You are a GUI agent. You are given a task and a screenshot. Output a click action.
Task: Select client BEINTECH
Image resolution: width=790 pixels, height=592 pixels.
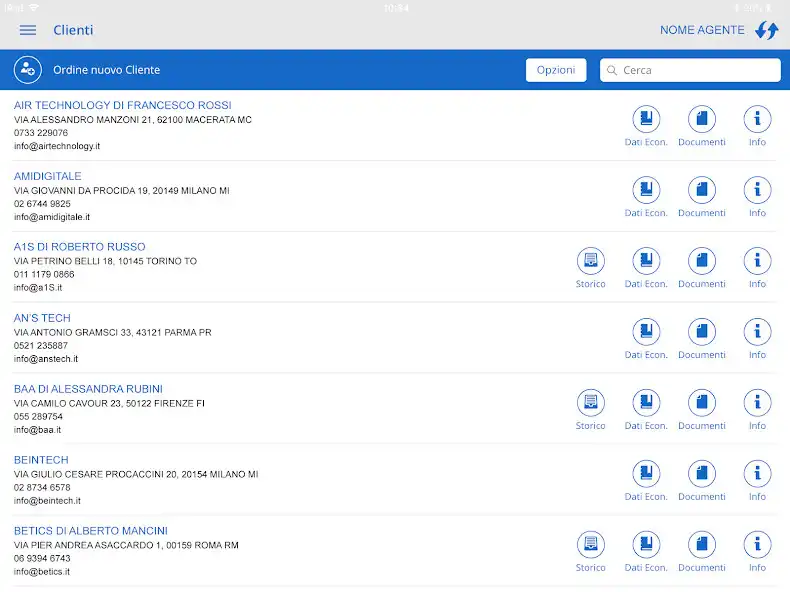[41, 460]
